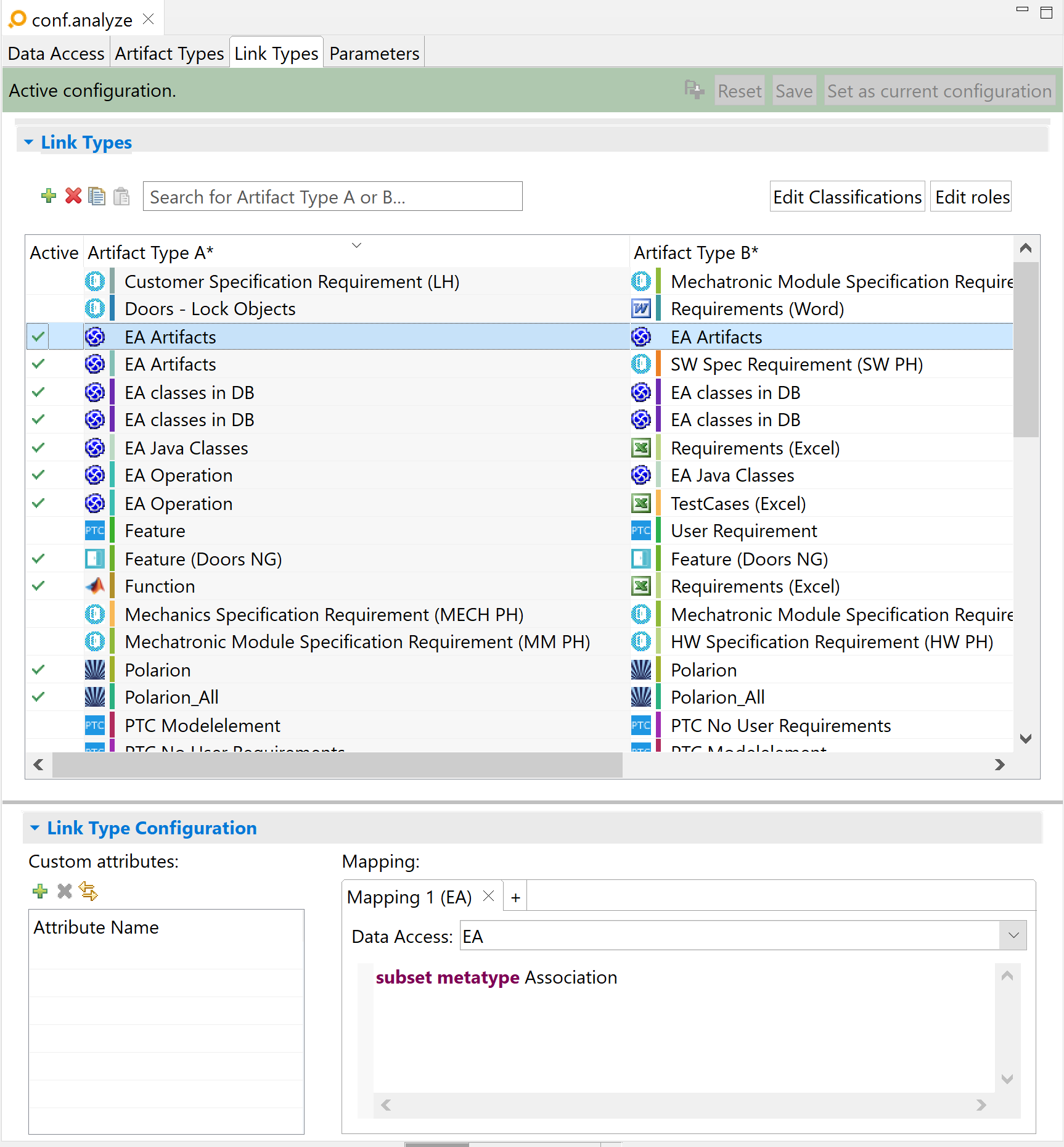Click the conf.analyze editor tab icon
The image size is (1064, 1147).
coord(17,20)
